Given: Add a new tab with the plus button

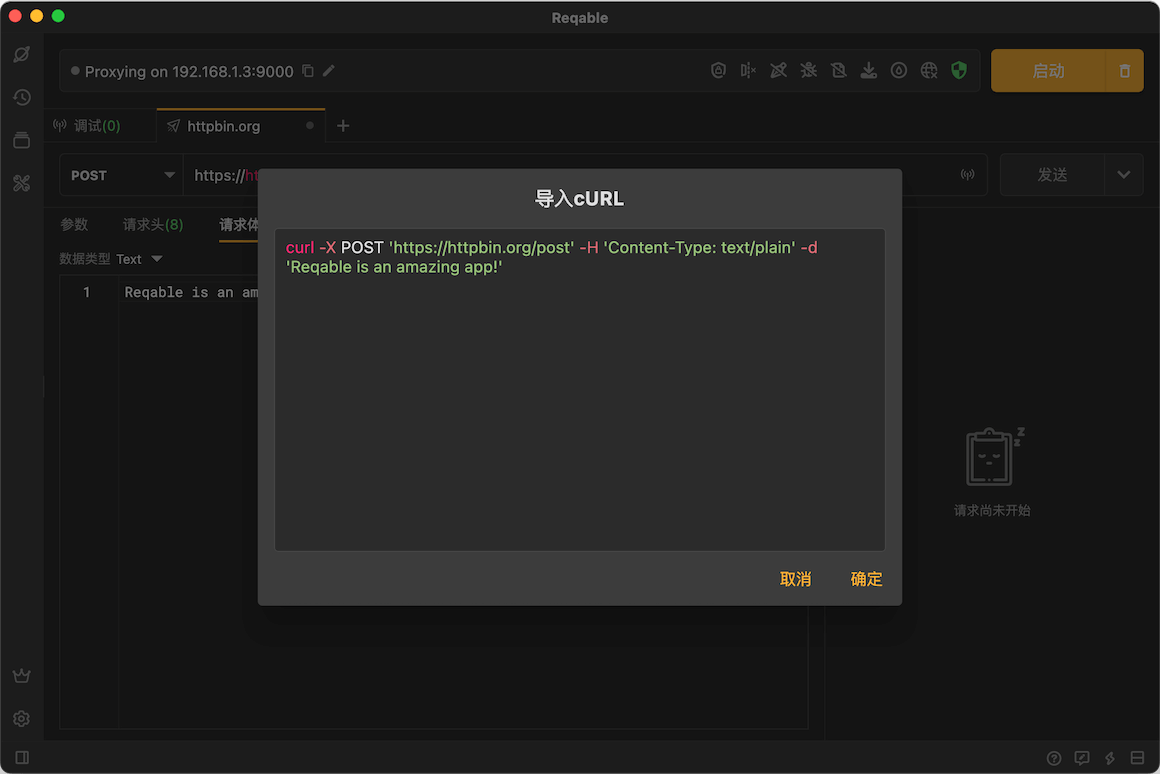Looking at the screenshot, I should tap(343, 126).
